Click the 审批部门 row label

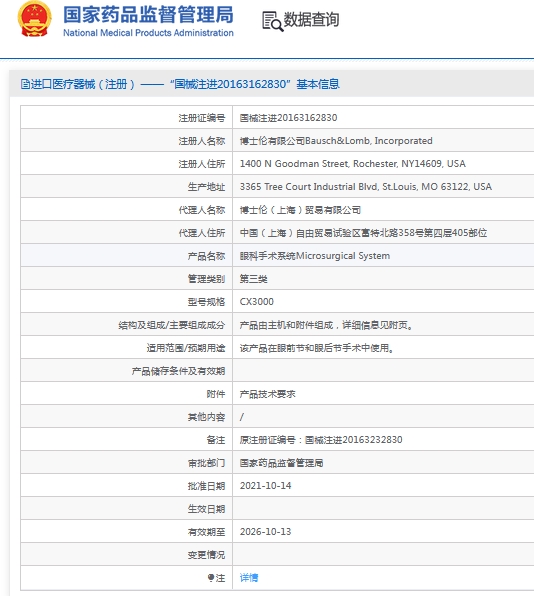206,463
